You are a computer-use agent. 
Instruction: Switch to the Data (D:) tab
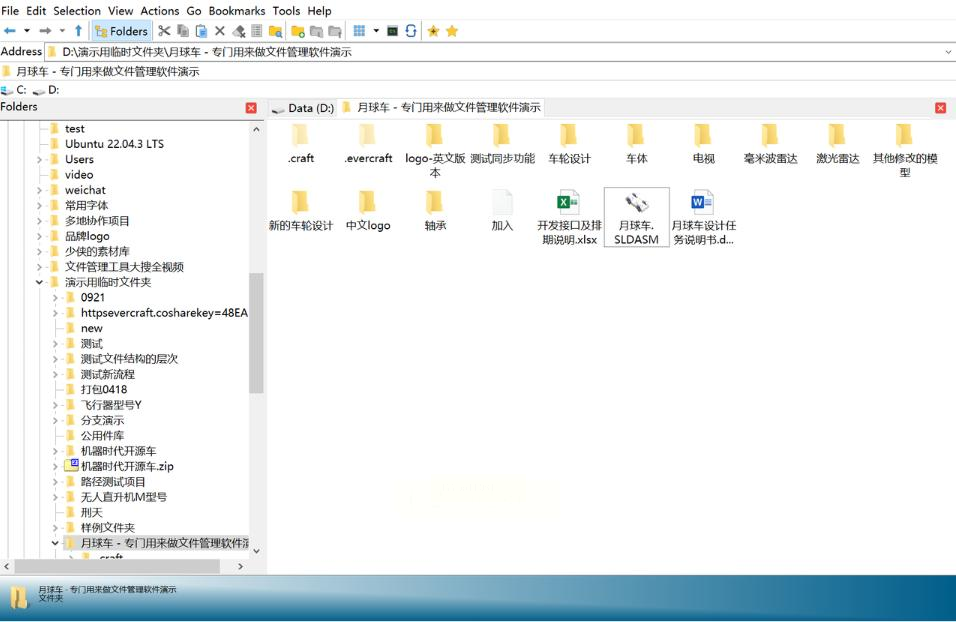[303, 108]
